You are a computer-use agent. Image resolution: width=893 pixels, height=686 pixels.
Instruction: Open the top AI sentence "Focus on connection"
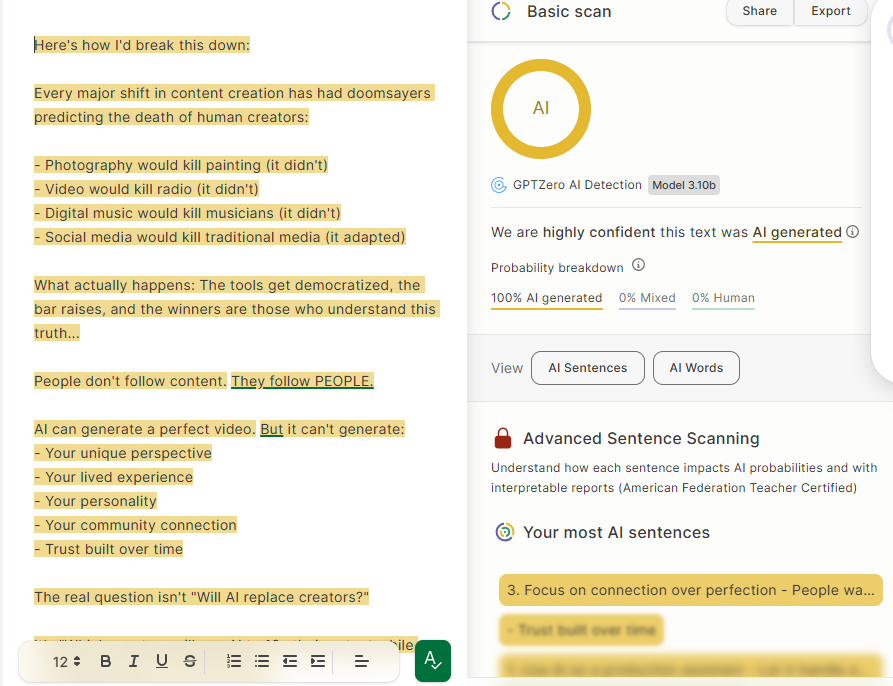pos(691,590)
